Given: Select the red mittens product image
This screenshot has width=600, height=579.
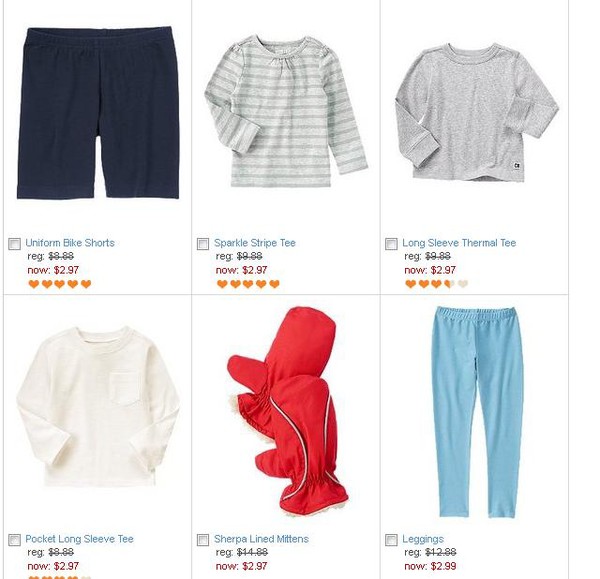Looking at the screenshot, I should pyautogui.click(x=288, y=411).
